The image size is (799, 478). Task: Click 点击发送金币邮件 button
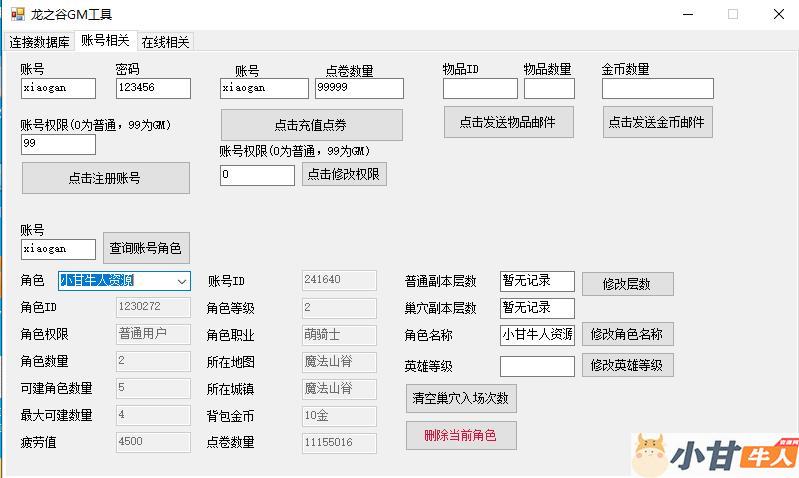click(658, 122)
